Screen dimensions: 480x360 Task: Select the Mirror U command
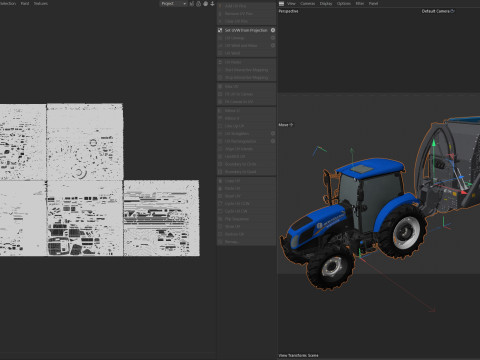pyautogui.click(x=246, y=111)
